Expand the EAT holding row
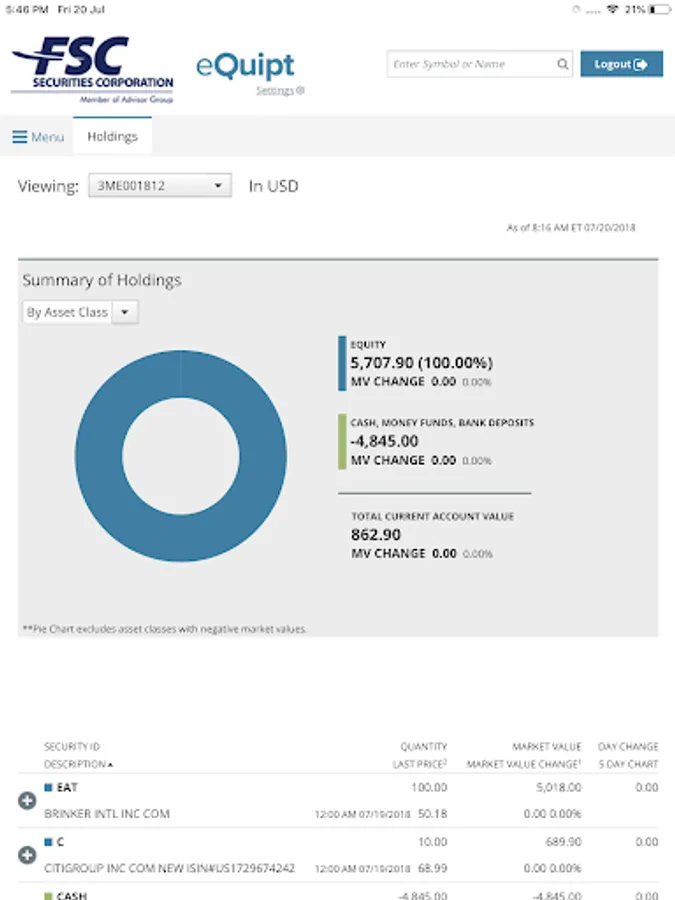675x900 pixels. tap(27, 800)
